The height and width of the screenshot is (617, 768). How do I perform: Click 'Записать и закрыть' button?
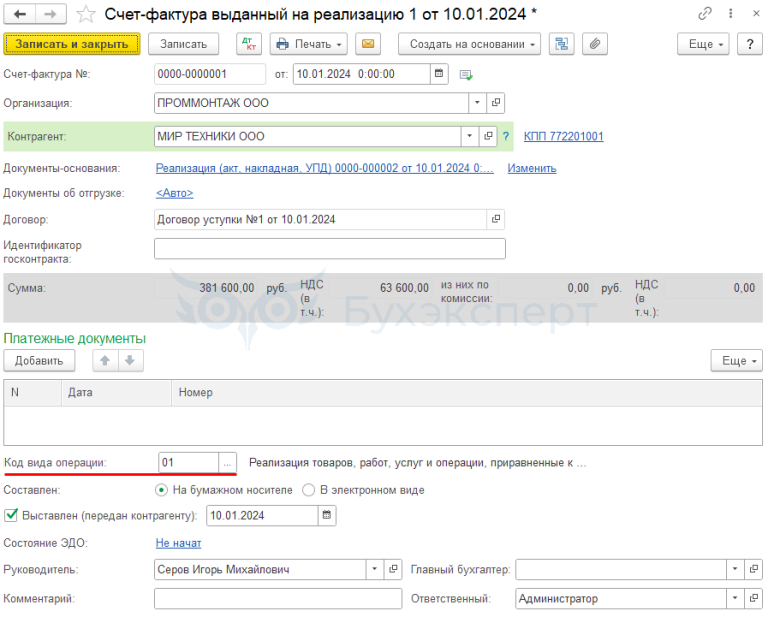click(x=72, y=44)
